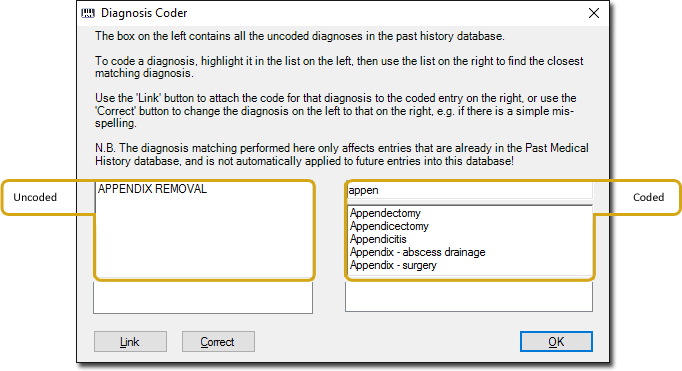The image size is (682, 371).
Task: Choose Appendix - surgery from the list
Action: [x=393, y=265]
